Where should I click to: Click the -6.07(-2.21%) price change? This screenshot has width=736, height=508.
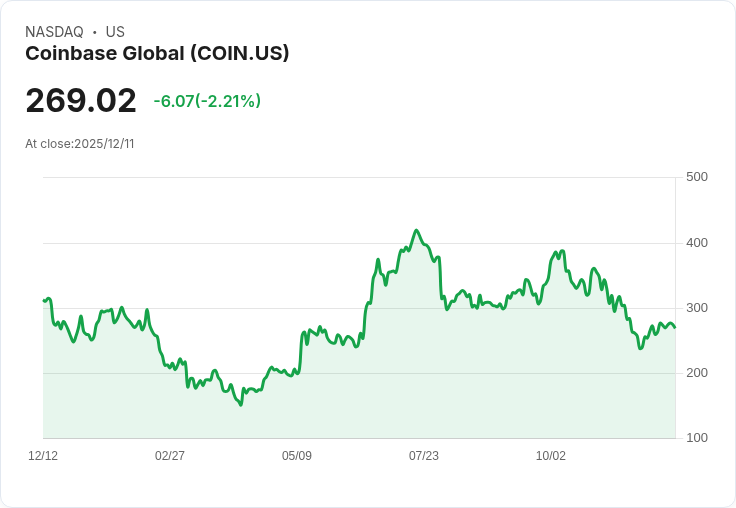coord(207,101)
